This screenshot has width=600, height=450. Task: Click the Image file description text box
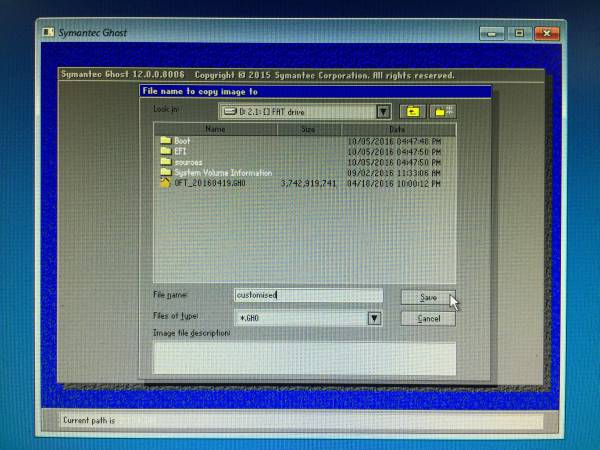pyautogui.click(x=304, y=357)
